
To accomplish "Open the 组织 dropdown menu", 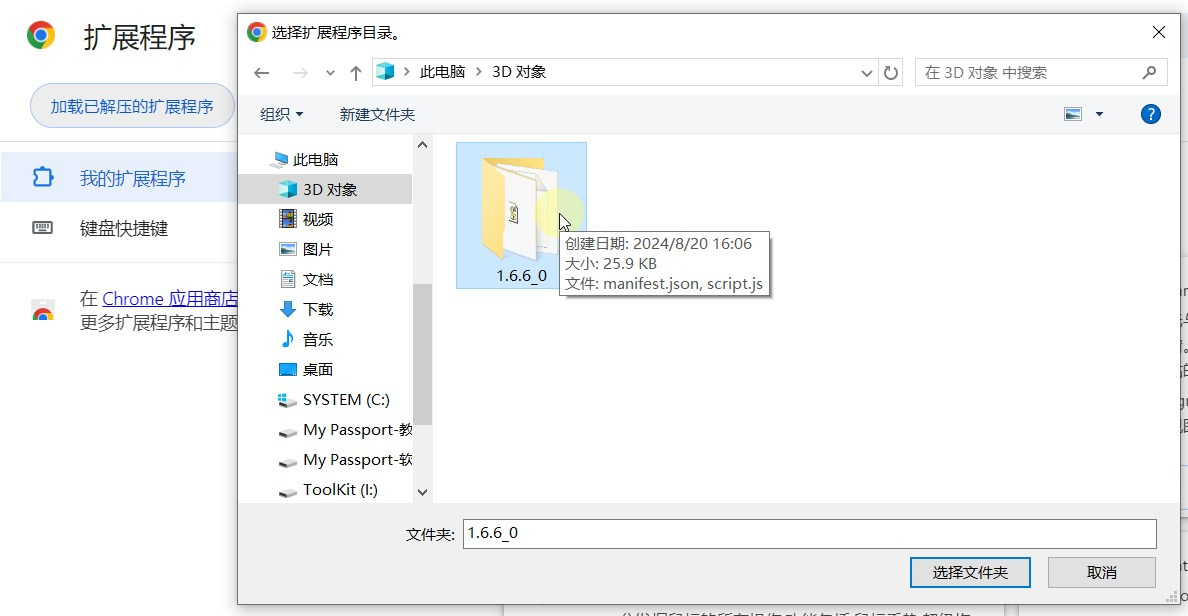I will [280, 114].
